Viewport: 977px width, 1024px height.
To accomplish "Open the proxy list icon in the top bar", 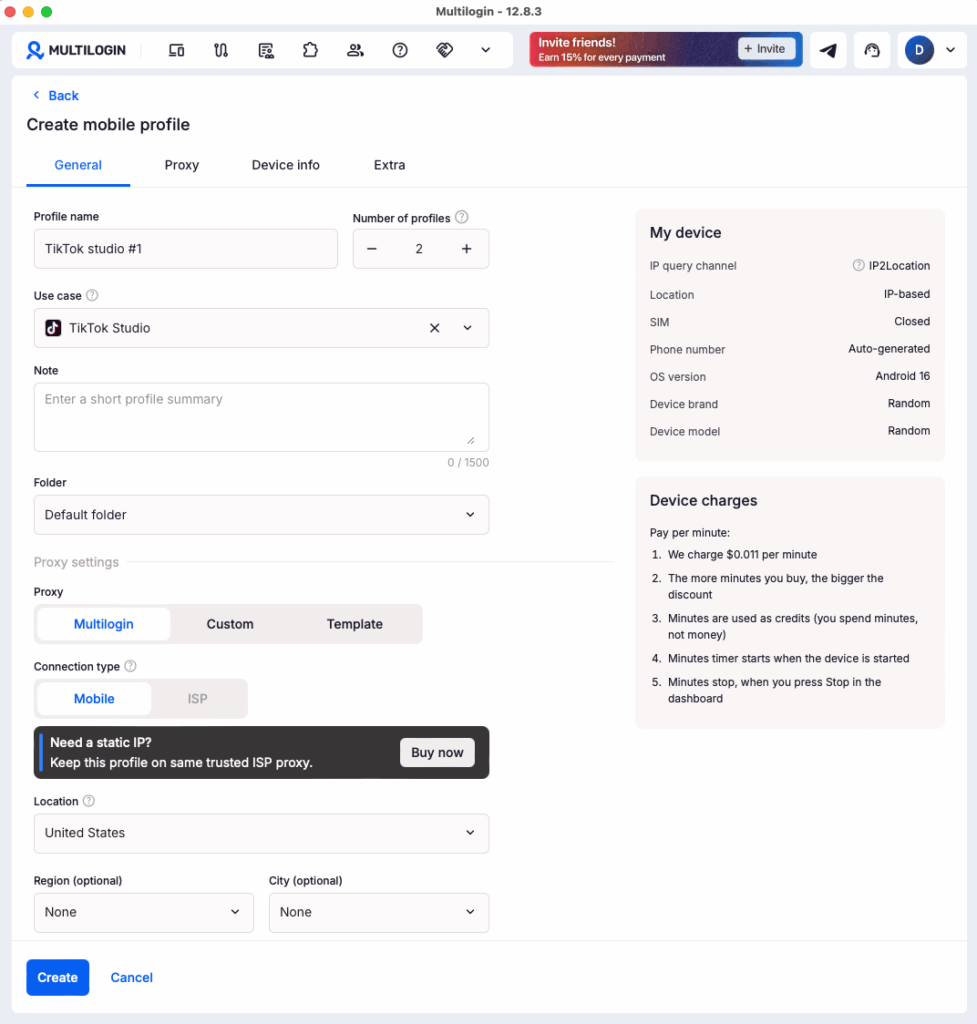I will [x=266, y=50].
